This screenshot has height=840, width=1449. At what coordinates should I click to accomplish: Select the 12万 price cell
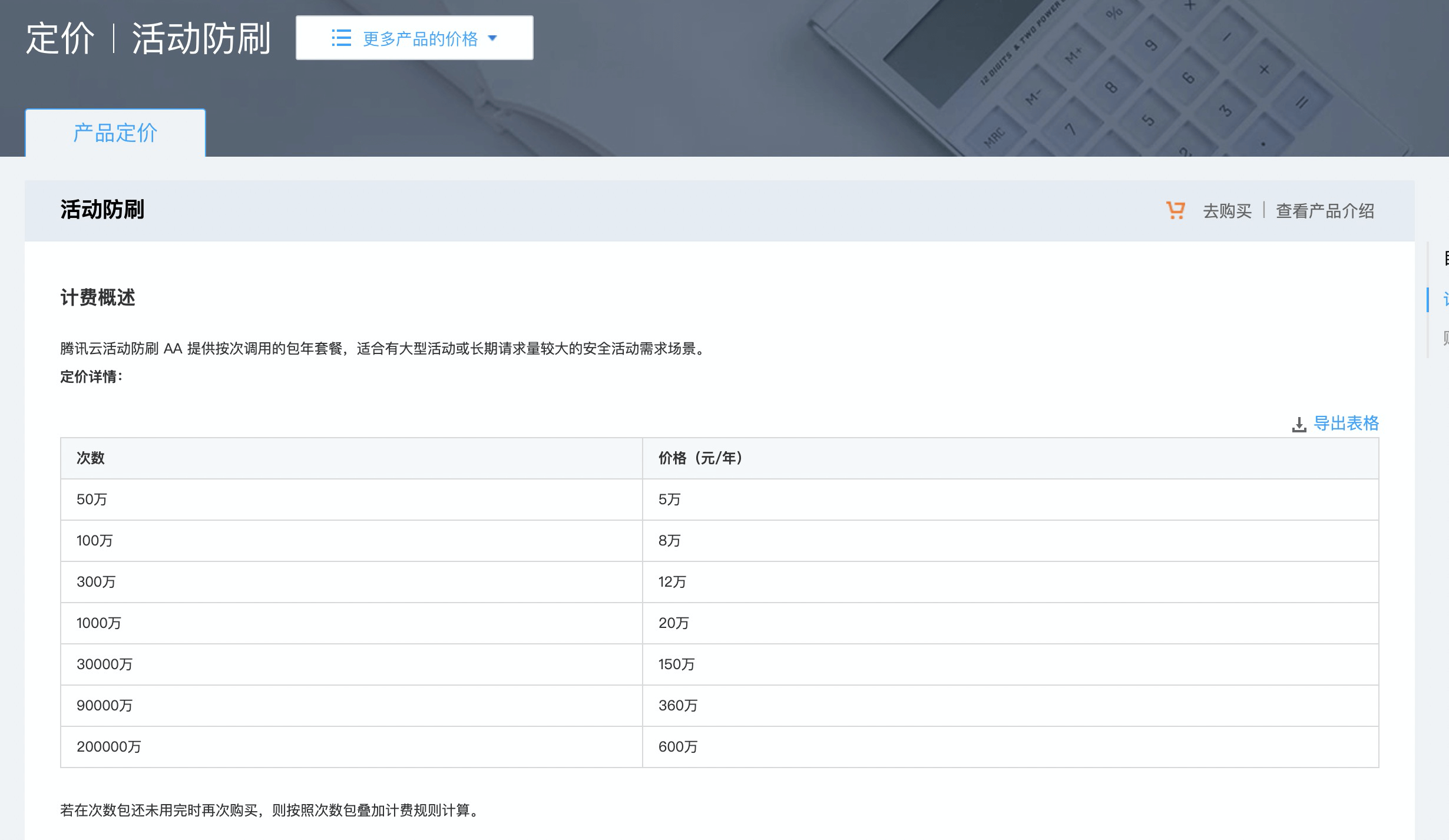click(1010, 582)
